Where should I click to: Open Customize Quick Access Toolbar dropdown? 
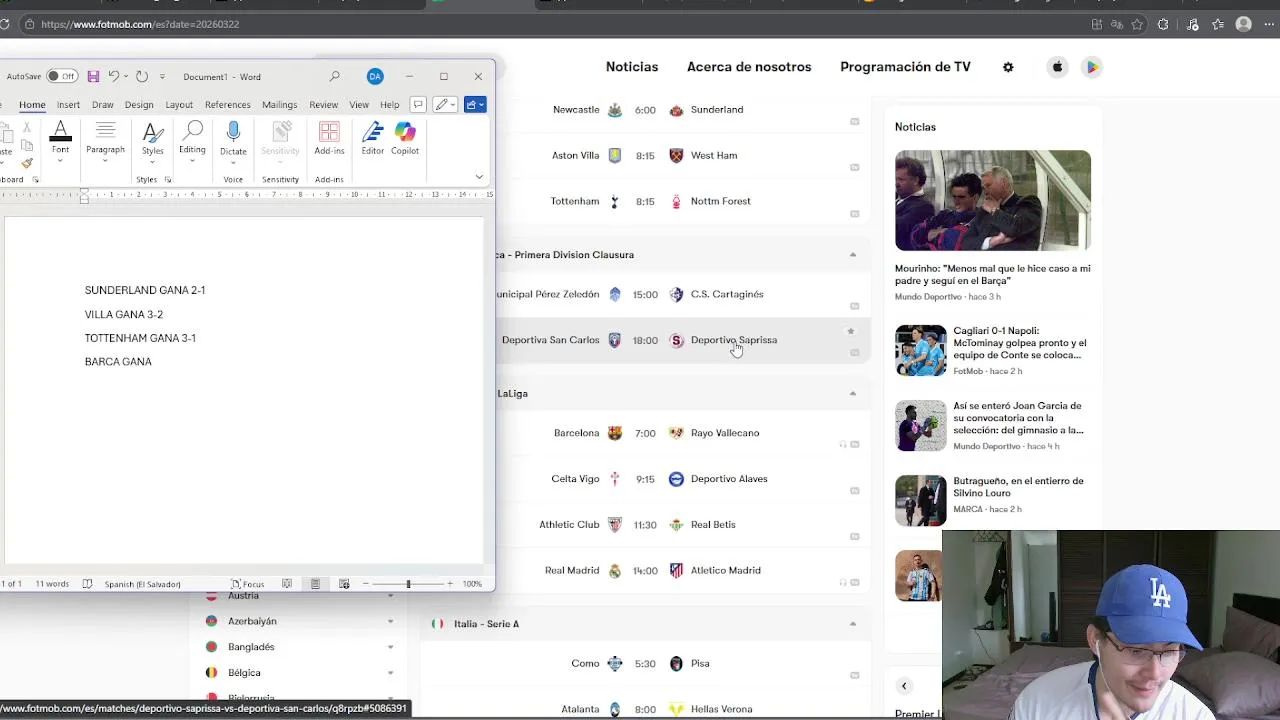(x=162, y=77)
